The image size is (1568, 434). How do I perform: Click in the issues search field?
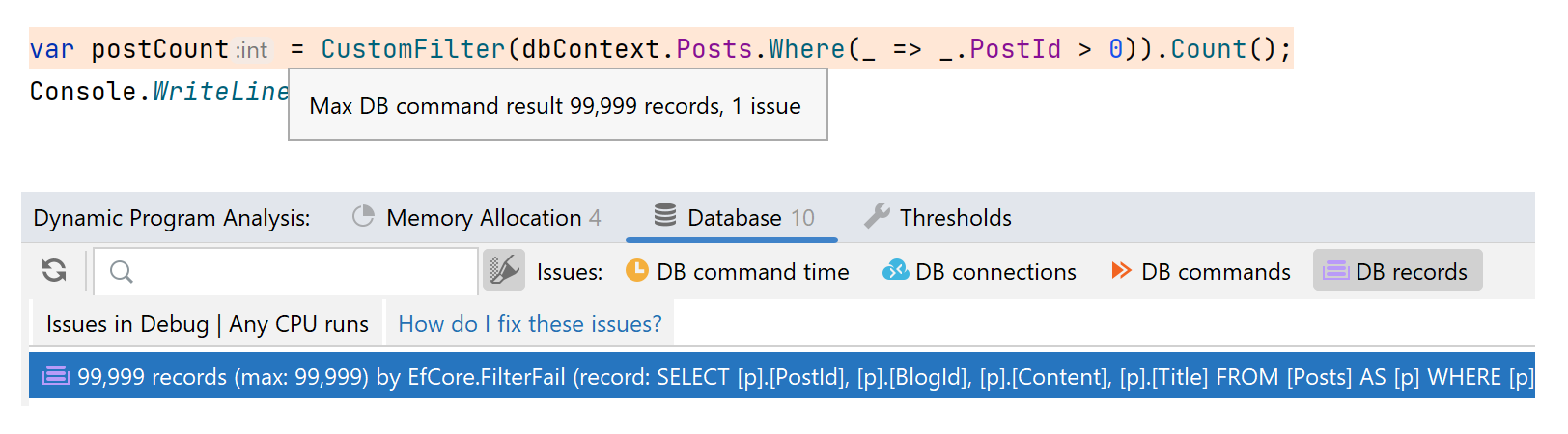pos(299,272)
